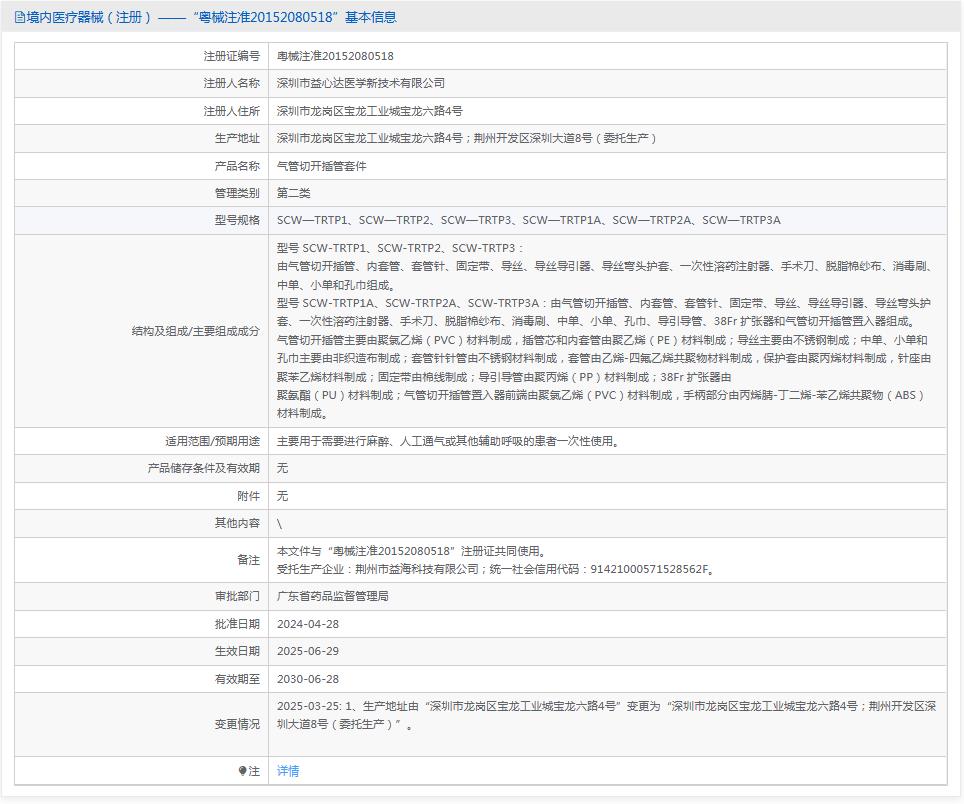Click registrant name 深圳市益心达医学新技术有限公司
Screen dimensions: 964x804
pos(361,84)
